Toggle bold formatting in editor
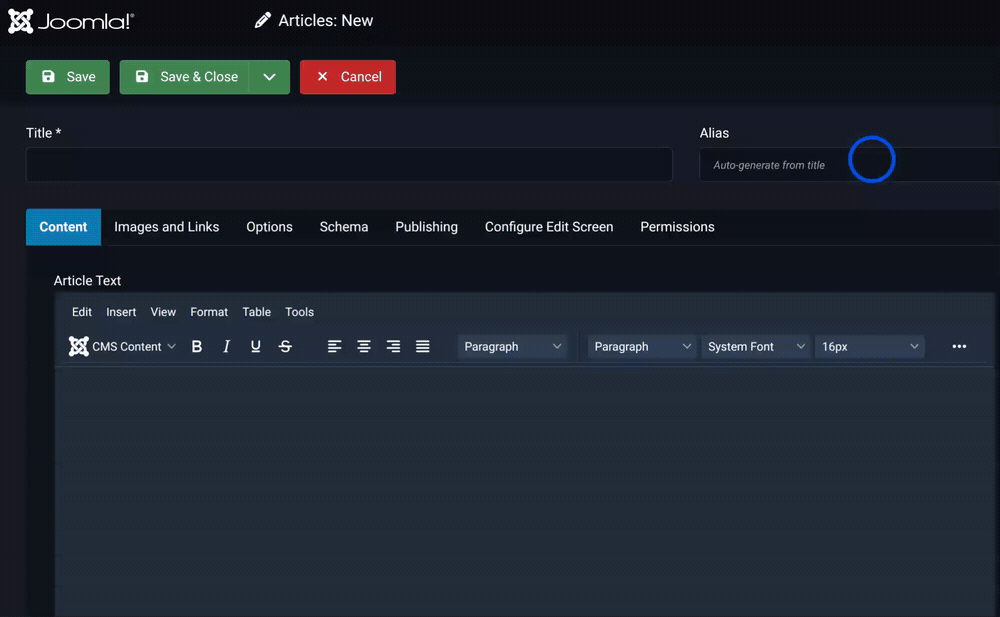1000x617 pixels. [x=196, y=346]
